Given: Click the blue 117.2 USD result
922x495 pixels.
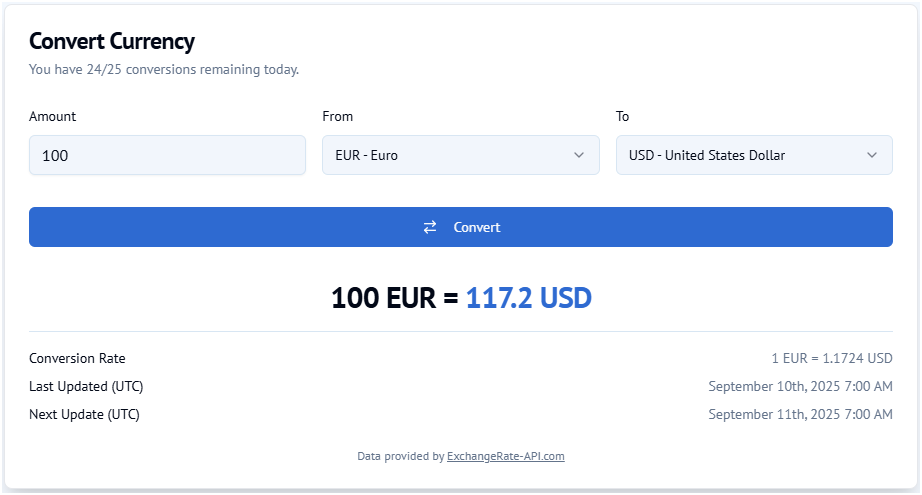Looking at the screenshot, I should tap(529, 297).
